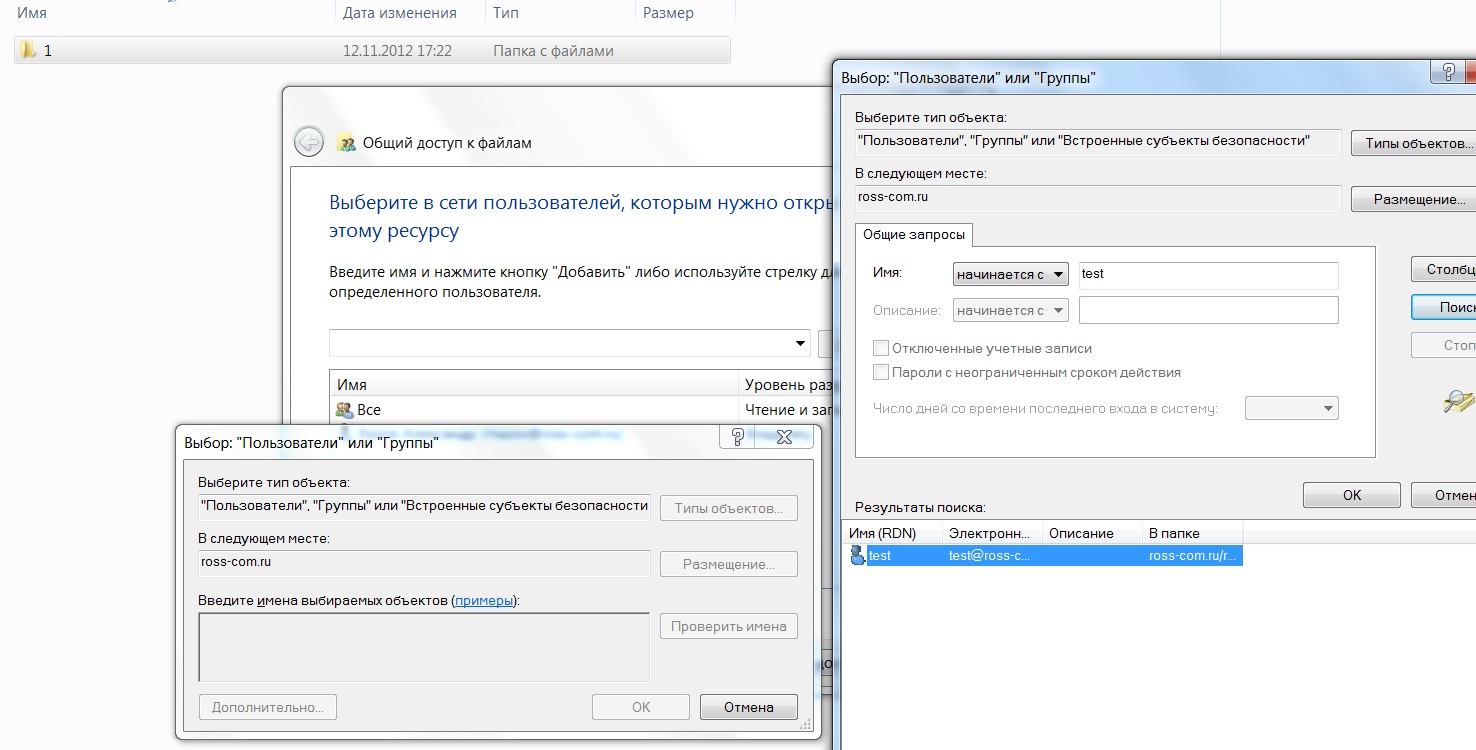Toggle Пароли с неограниченным сроком действия checkbox
Screen dimensions: 1476x750
(881, 372)
